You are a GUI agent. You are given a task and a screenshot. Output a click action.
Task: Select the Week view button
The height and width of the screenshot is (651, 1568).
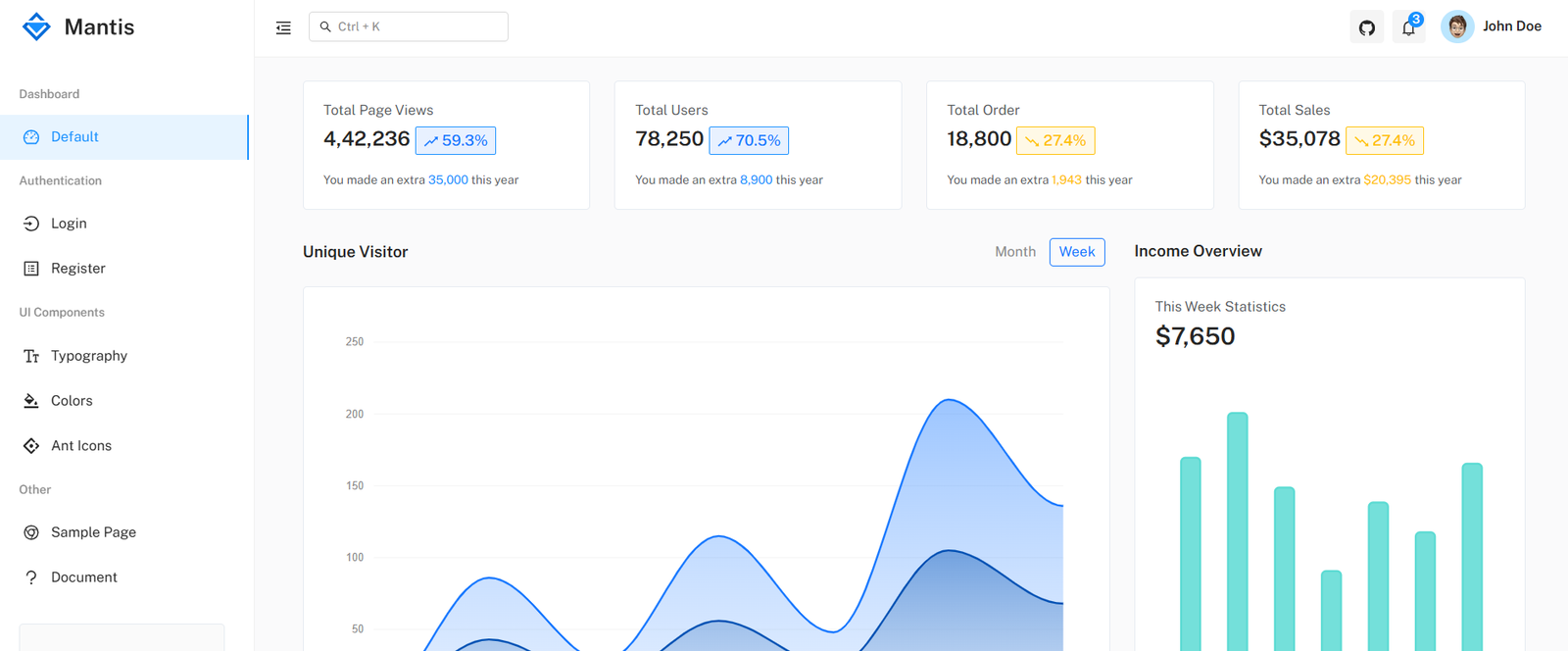[x=1077, y=252]
